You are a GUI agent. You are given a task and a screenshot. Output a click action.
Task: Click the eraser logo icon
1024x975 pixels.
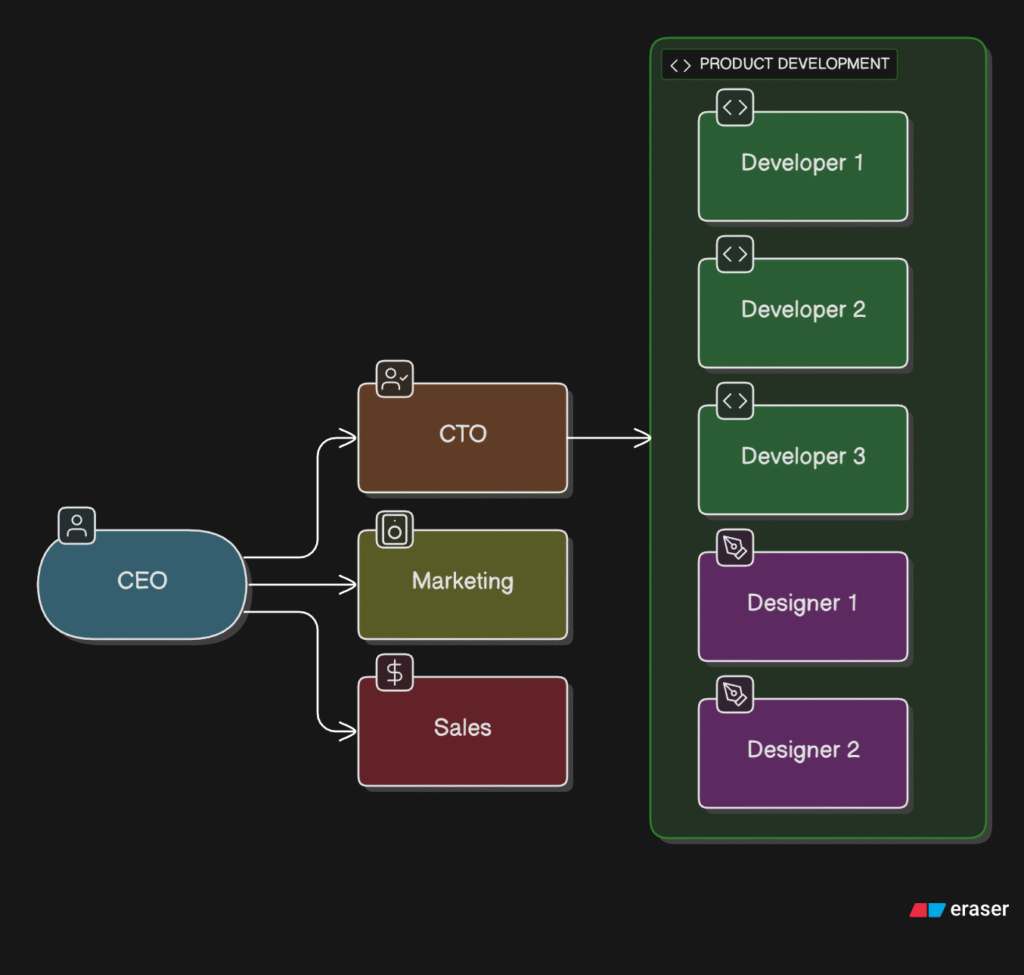927,910
